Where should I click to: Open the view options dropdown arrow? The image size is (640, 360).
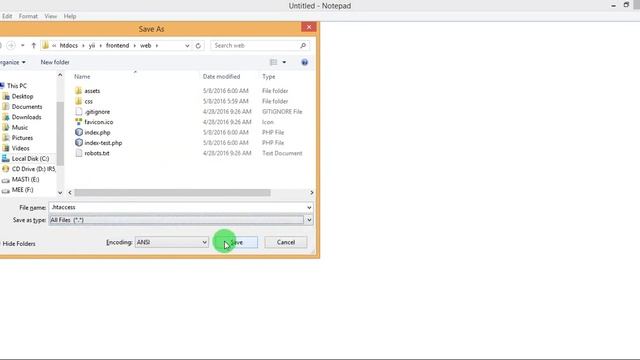tap(284, 62)
